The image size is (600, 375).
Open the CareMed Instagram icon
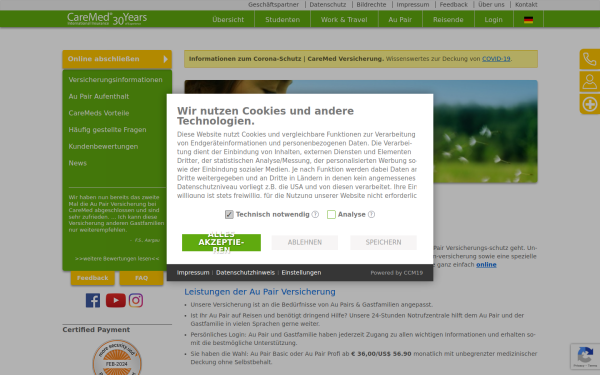(136, 300)
